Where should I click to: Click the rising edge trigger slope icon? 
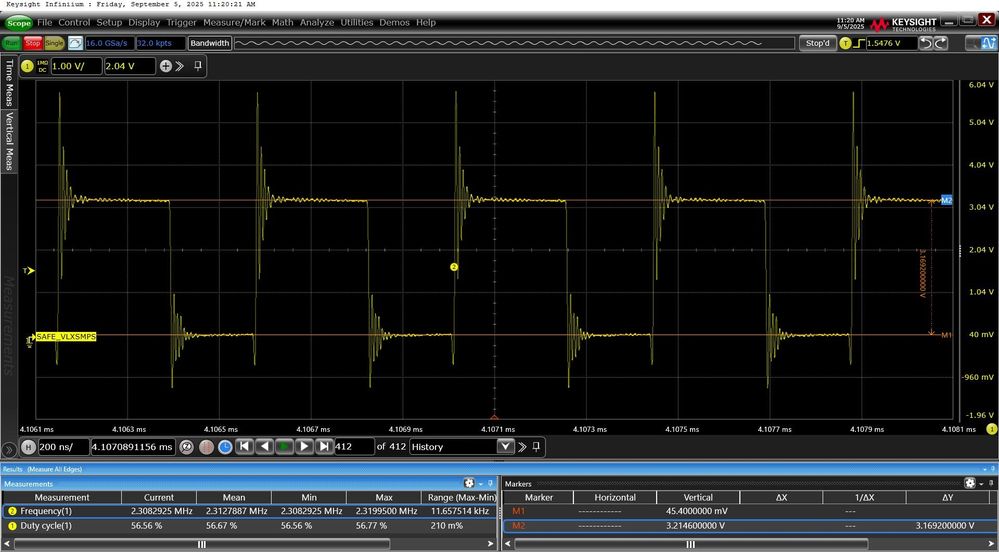coord(858,43)
